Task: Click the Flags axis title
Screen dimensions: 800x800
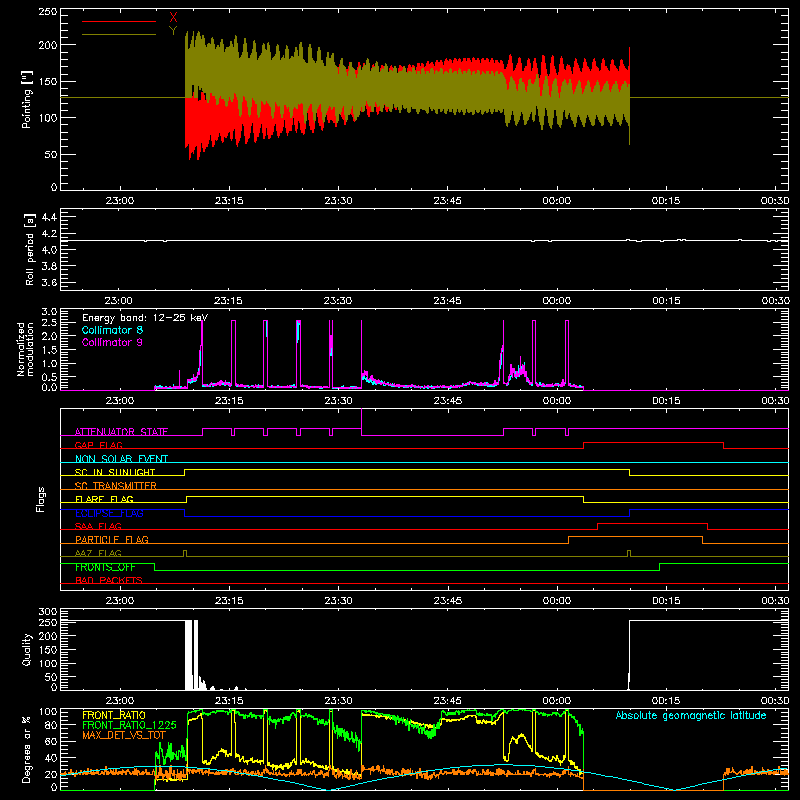Action: (x=40, y=499)
